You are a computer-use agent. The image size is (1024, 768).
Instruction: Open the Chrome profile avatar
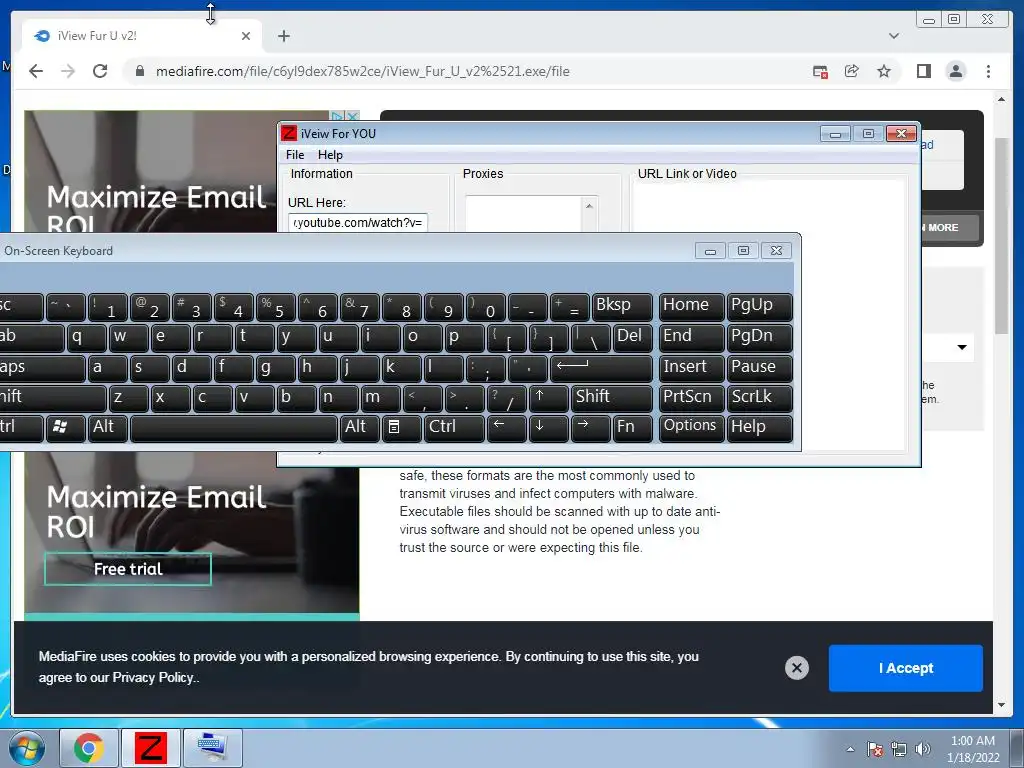(x=956, y=71)
